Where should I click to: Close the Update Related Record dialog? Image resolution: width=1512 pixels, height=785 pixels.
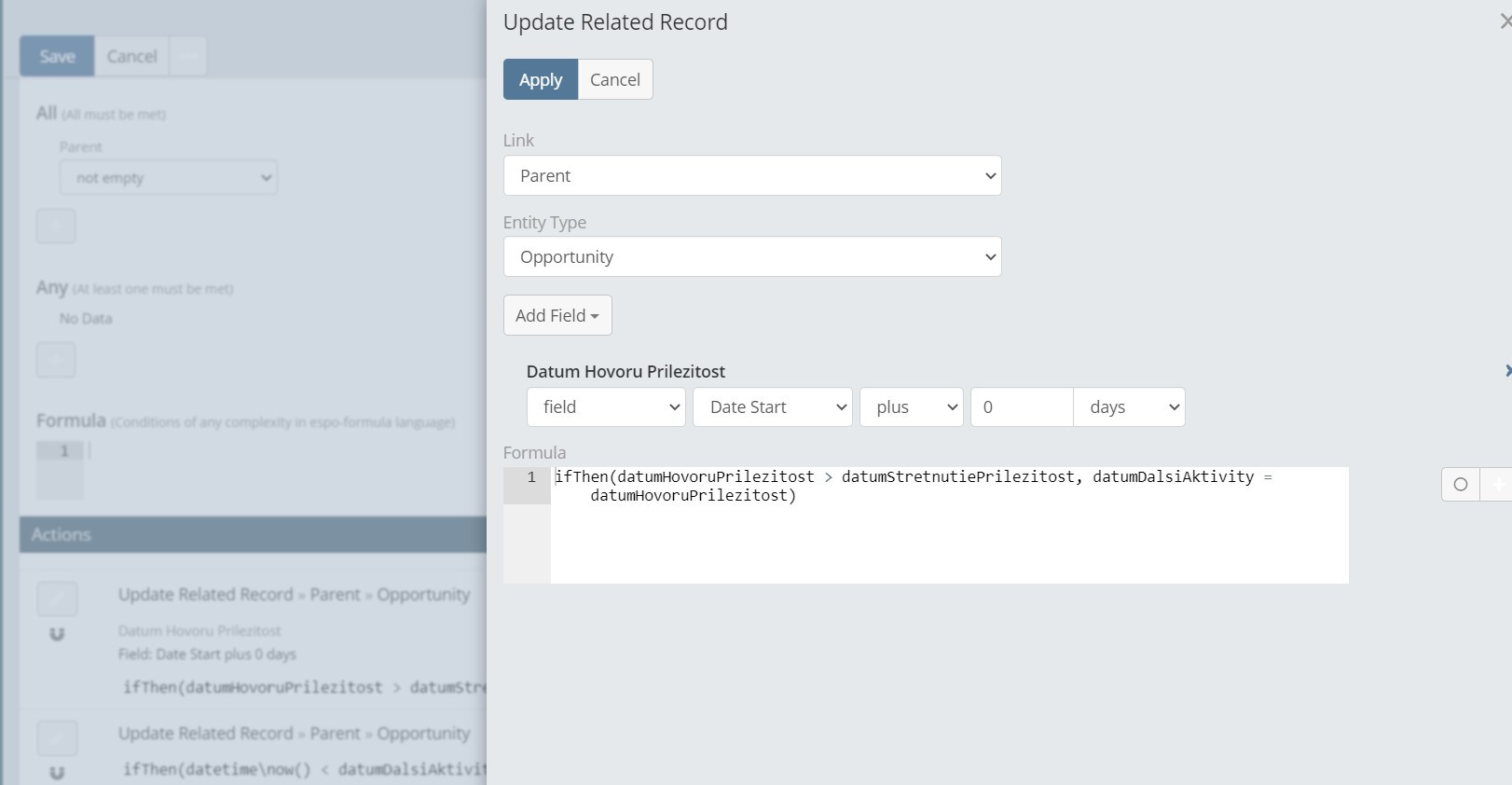(x=1505, y=21)
